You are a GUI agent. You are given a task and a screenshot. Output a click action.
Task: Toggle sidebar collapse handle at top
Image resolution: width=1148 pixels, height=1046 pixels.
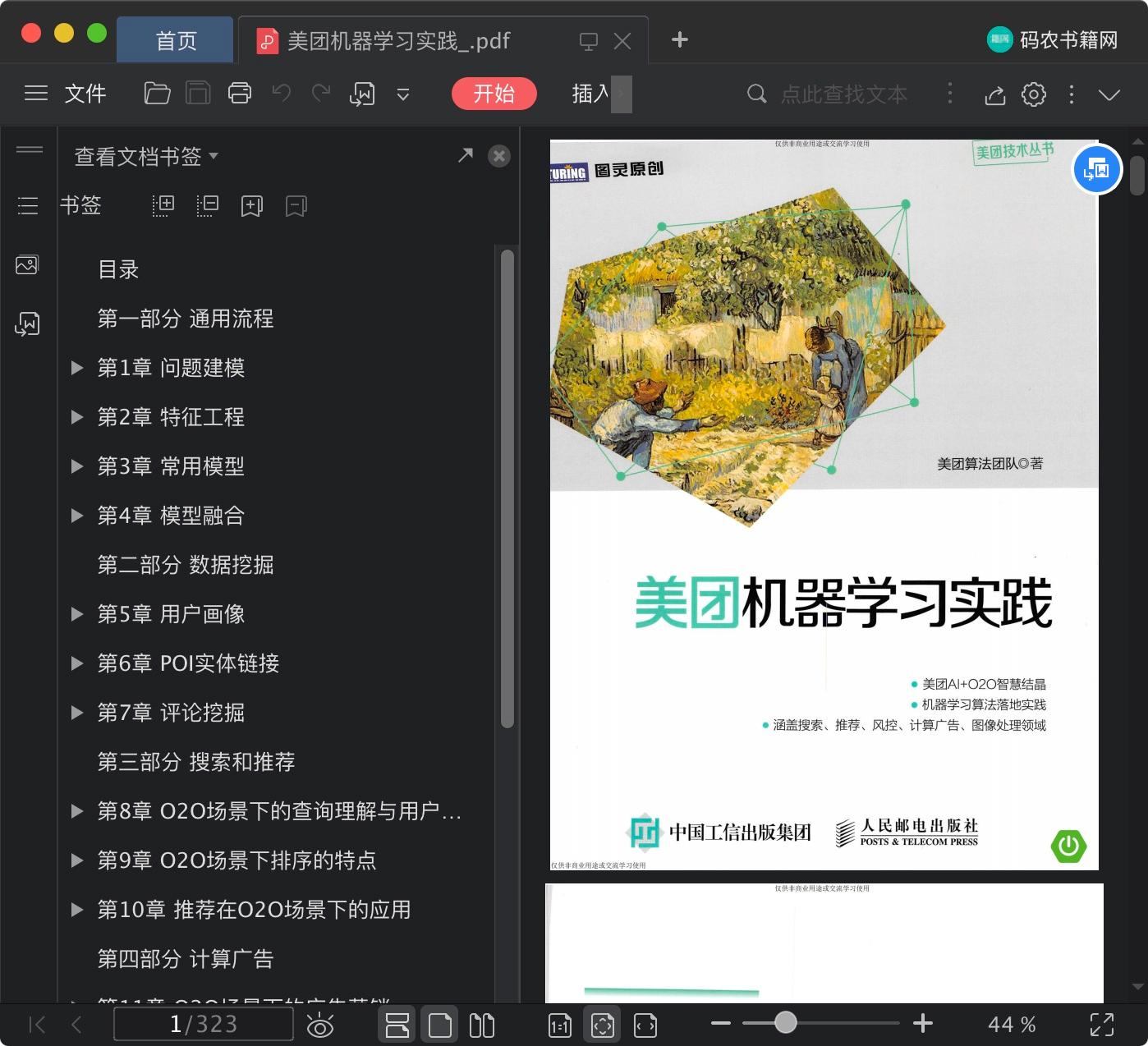(30, 149)
